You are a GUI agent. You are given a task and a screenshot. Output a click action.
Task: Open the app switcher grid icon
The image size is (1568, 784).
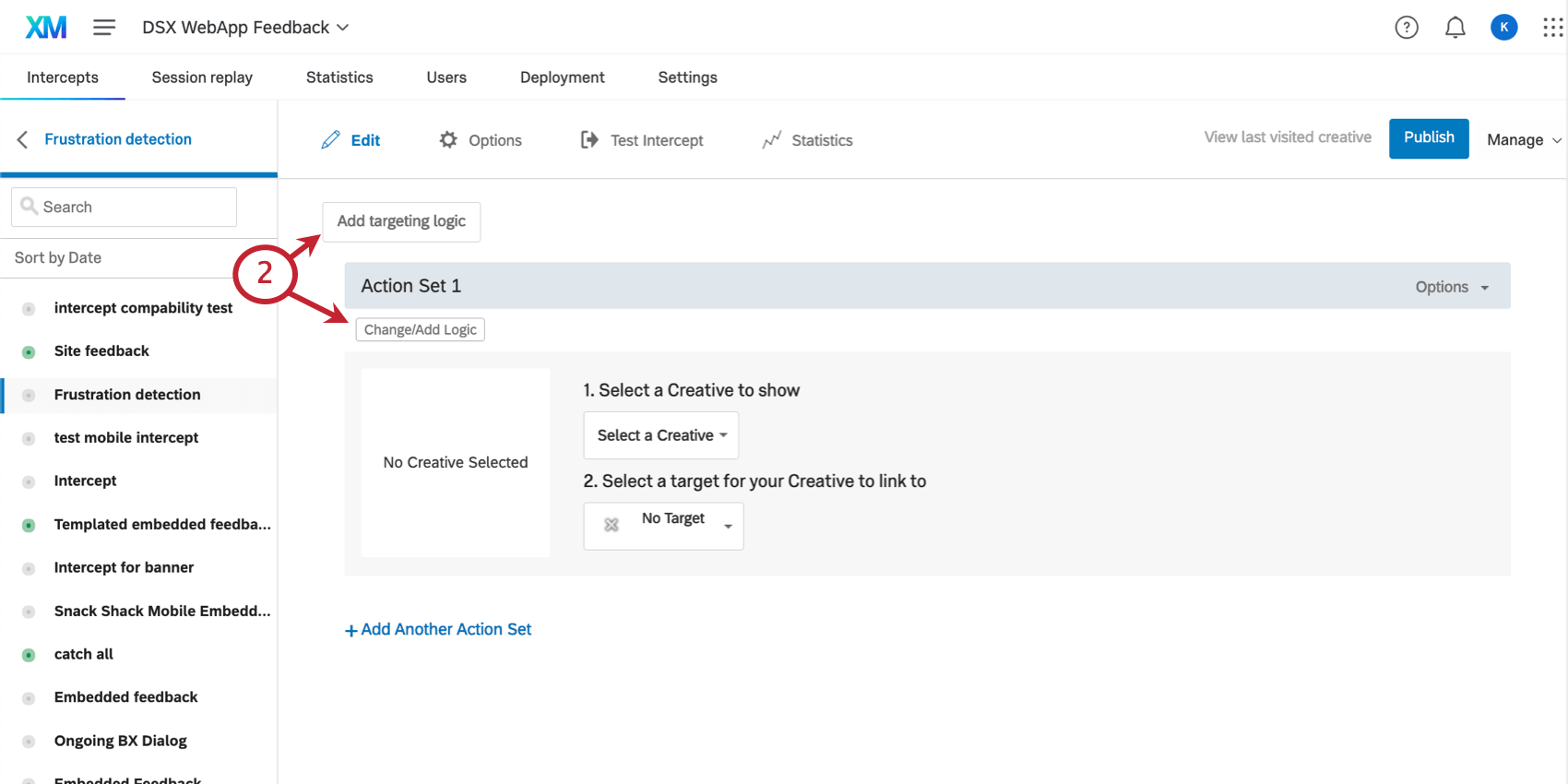pyautogui.click(x=1552, y=28)
